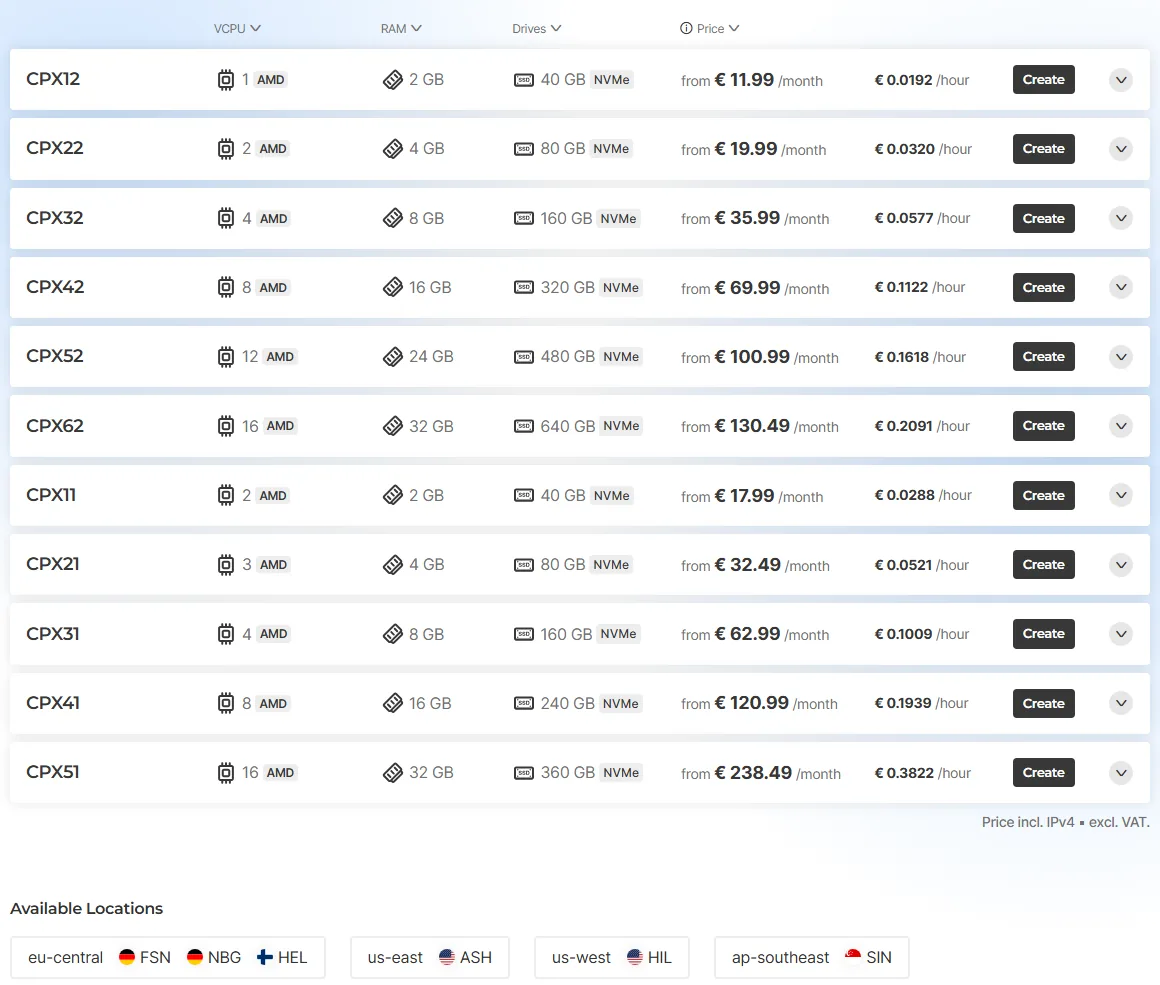Screen dimensions: 1160x985
Task: Click Create for the CPX11 plan
Action: [1043, 495]
